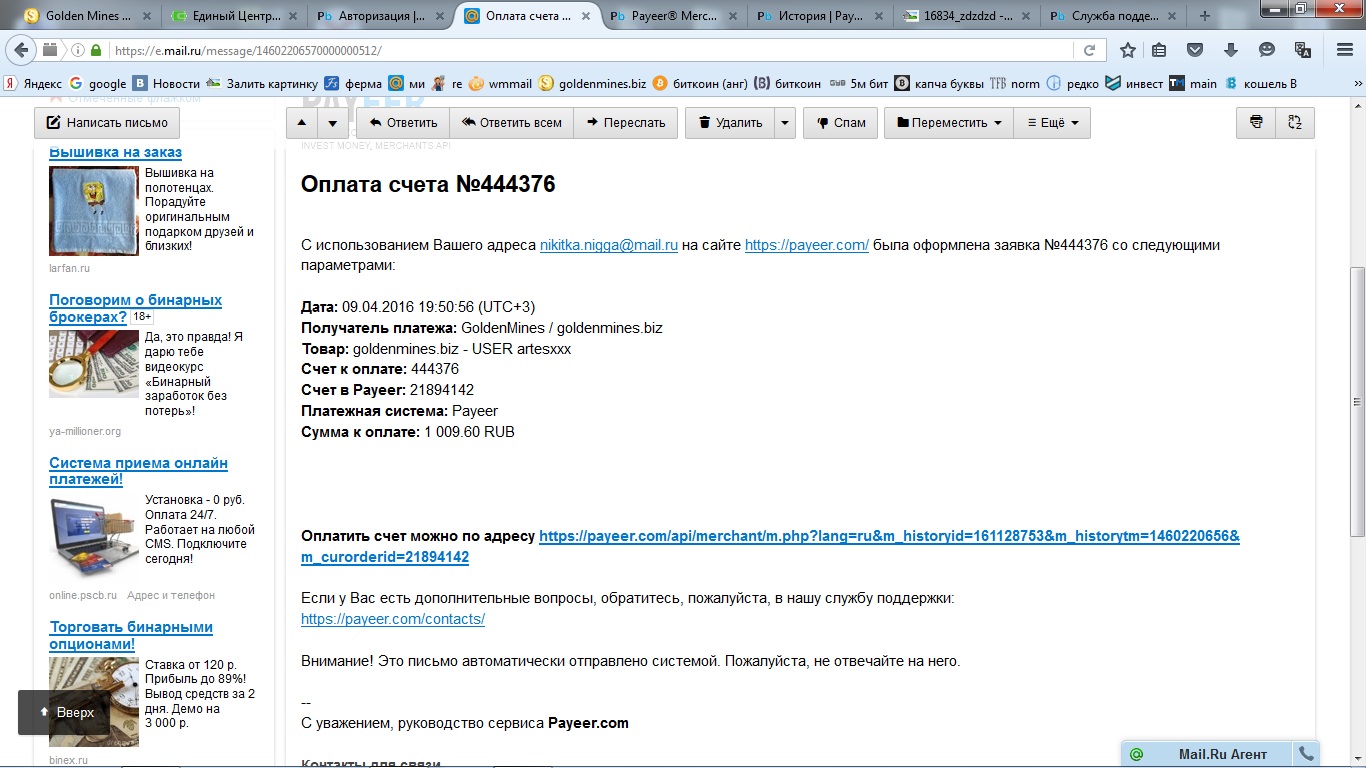
Task: Open the инвест bookmark
Action: tap(1134, 84)
